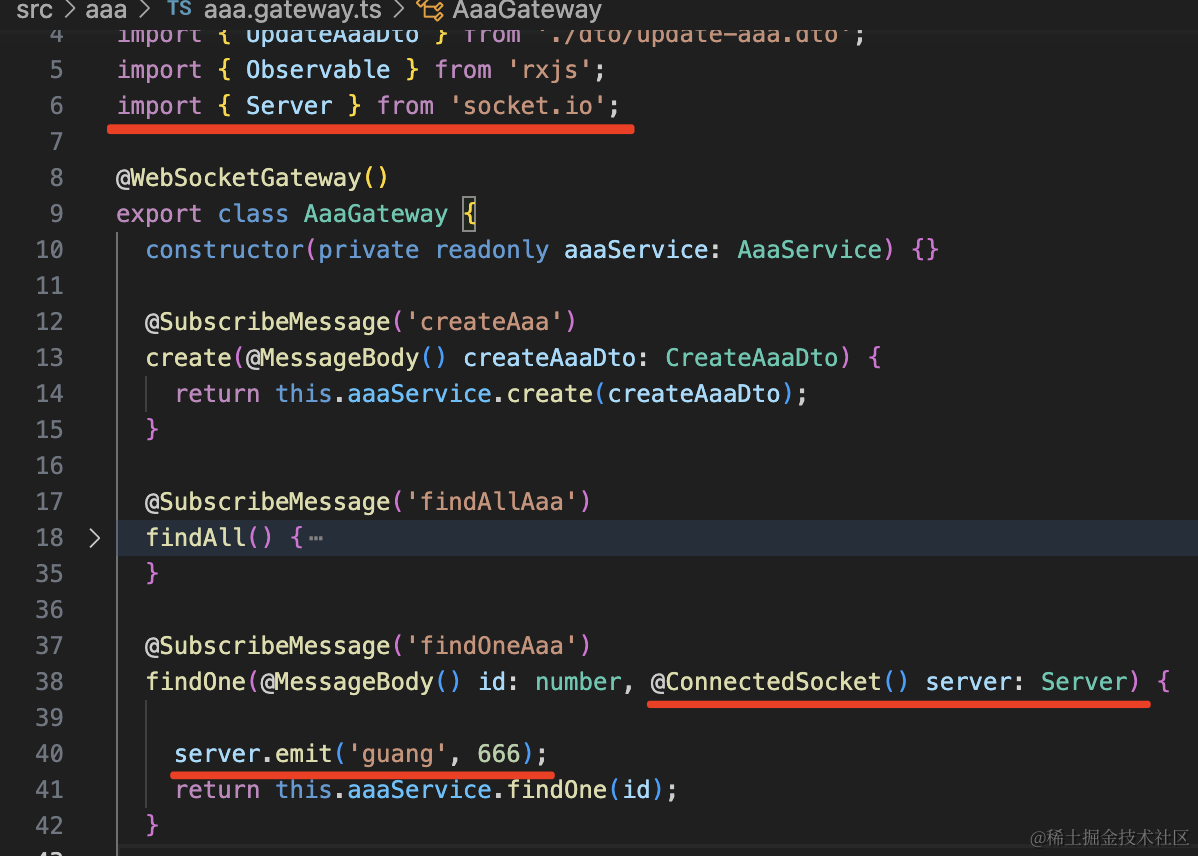Open the src folder breadcrumb

[x=34, y=11]
